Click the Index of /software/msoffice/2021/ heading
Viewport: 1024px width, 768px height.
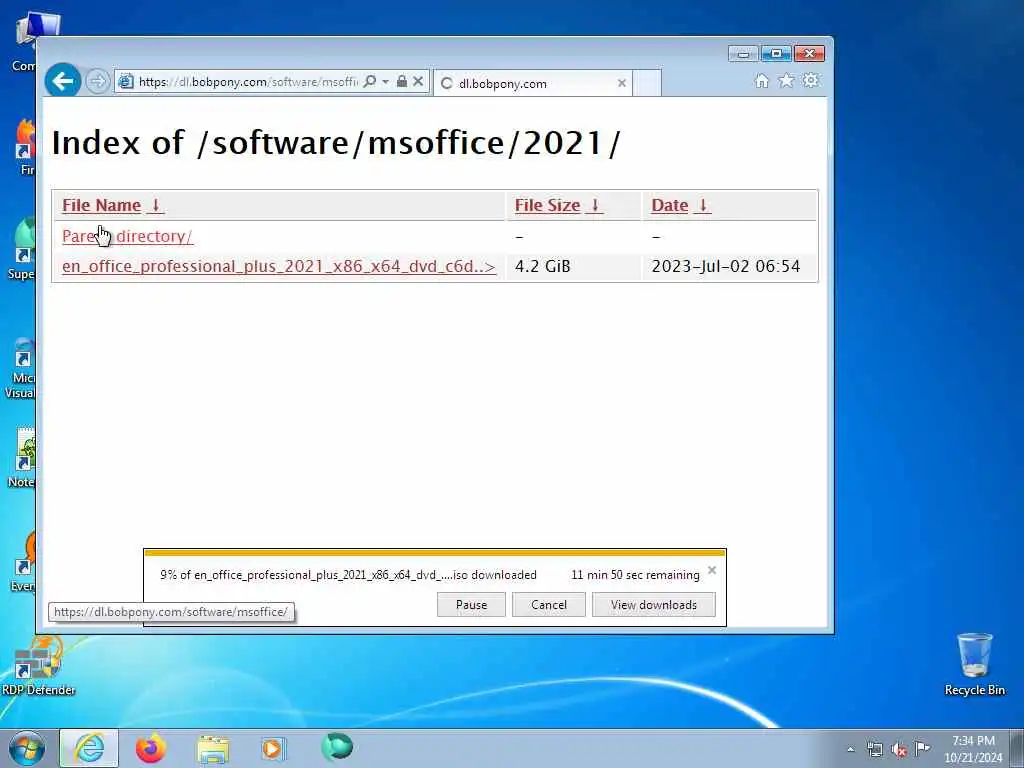[x=335, y=142]
